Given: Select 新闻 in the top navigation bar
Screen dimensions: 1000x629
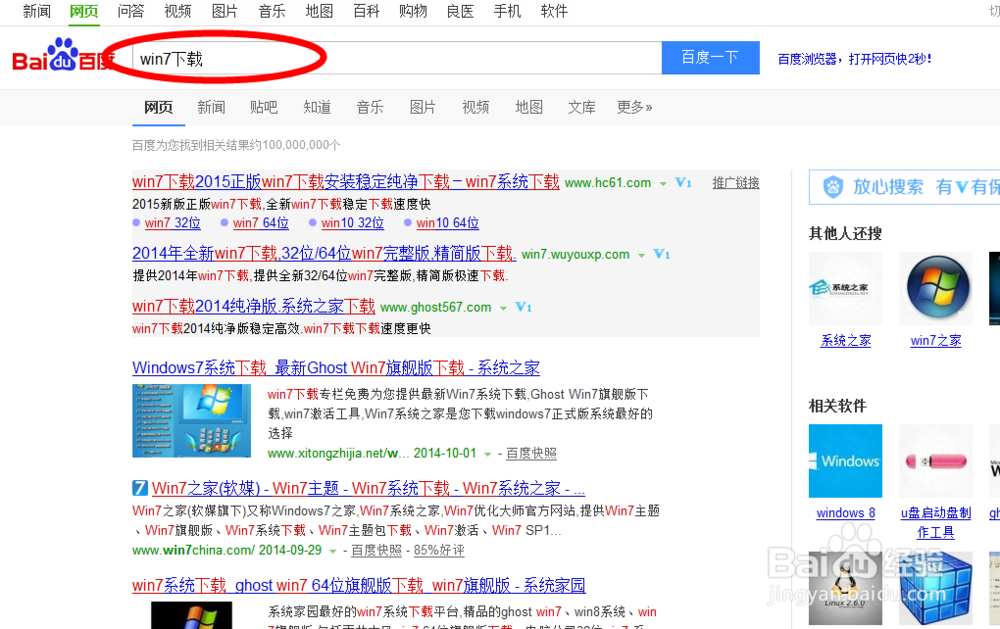Looking at the screenshot, I should tap(36, 11).
